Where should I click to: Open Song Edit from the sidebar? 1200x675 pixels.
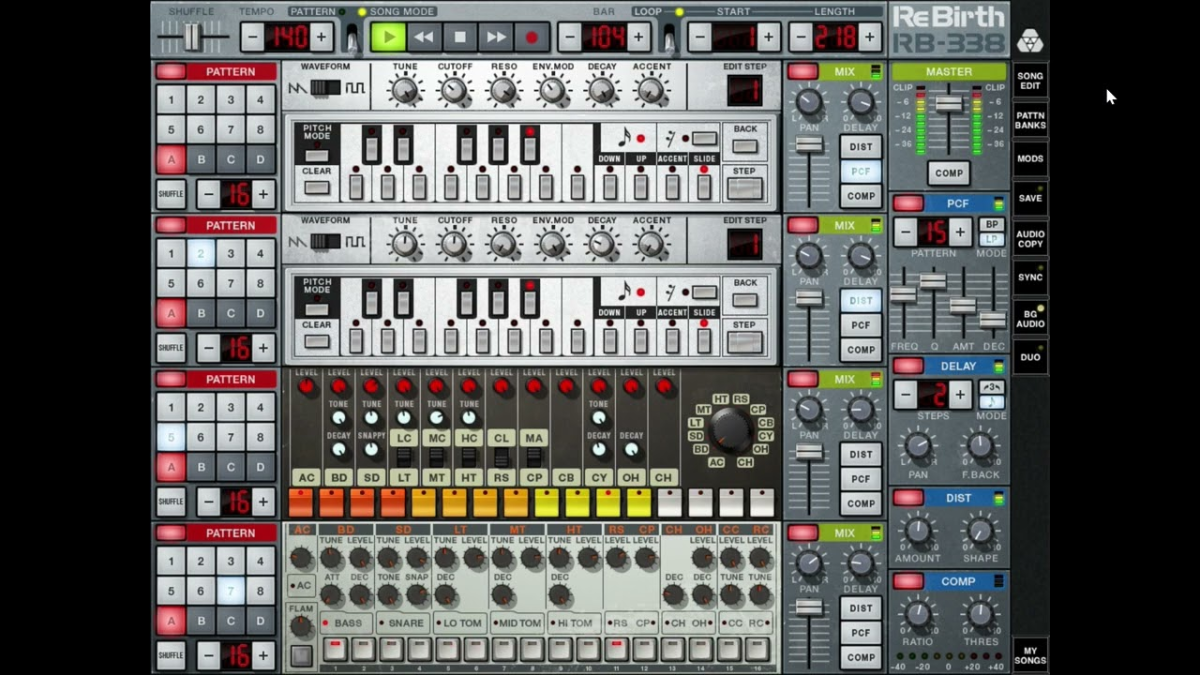(x=1030, y=80)
